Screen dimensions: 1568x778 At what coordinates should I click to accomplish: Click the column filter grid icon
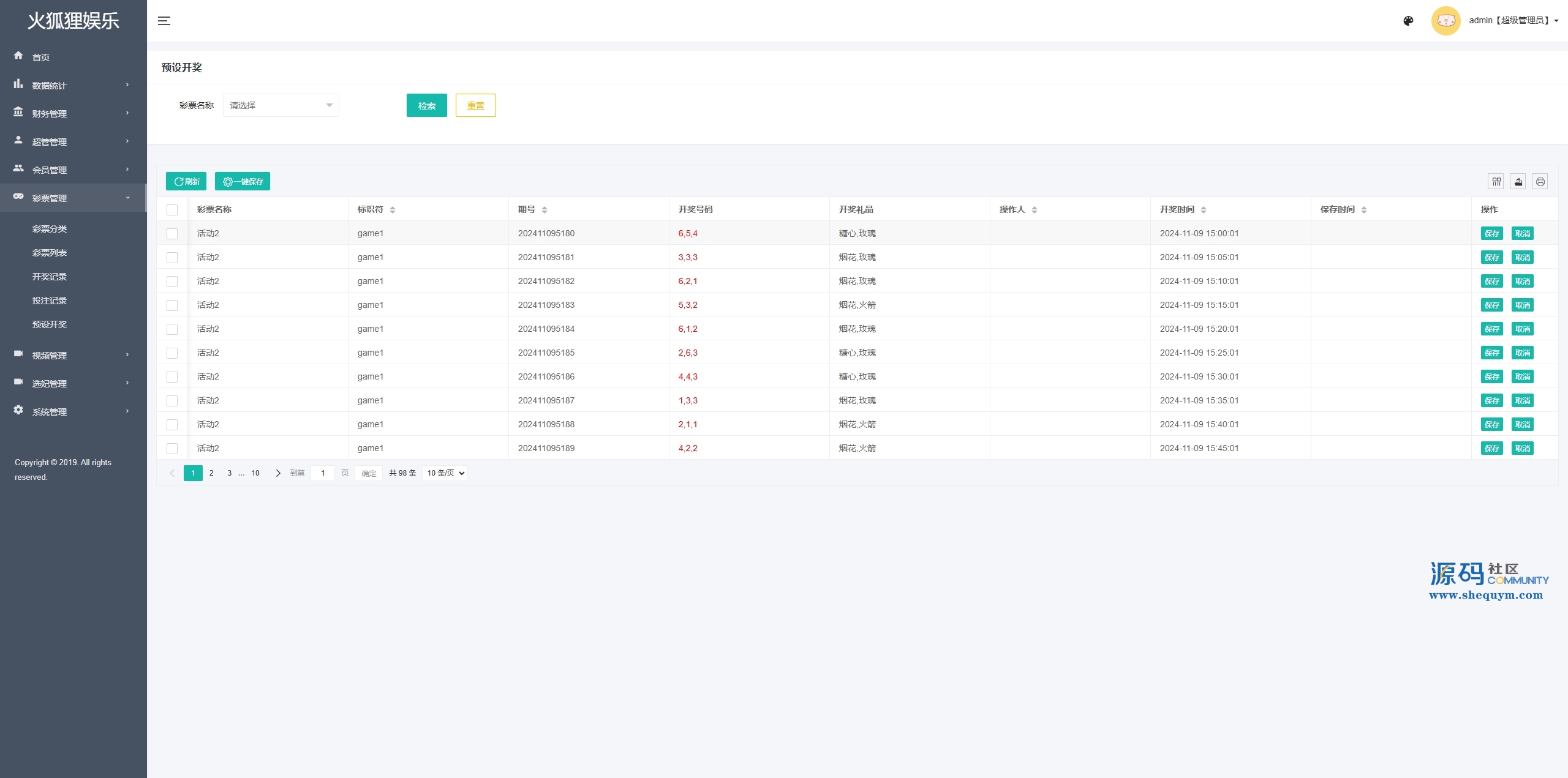tap(1496, 182)
